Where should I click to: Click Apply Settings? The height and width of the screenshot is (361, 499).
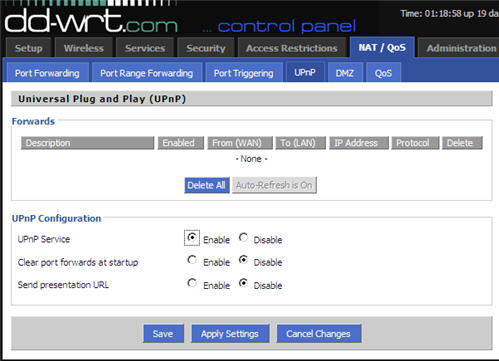click(230, 334)
